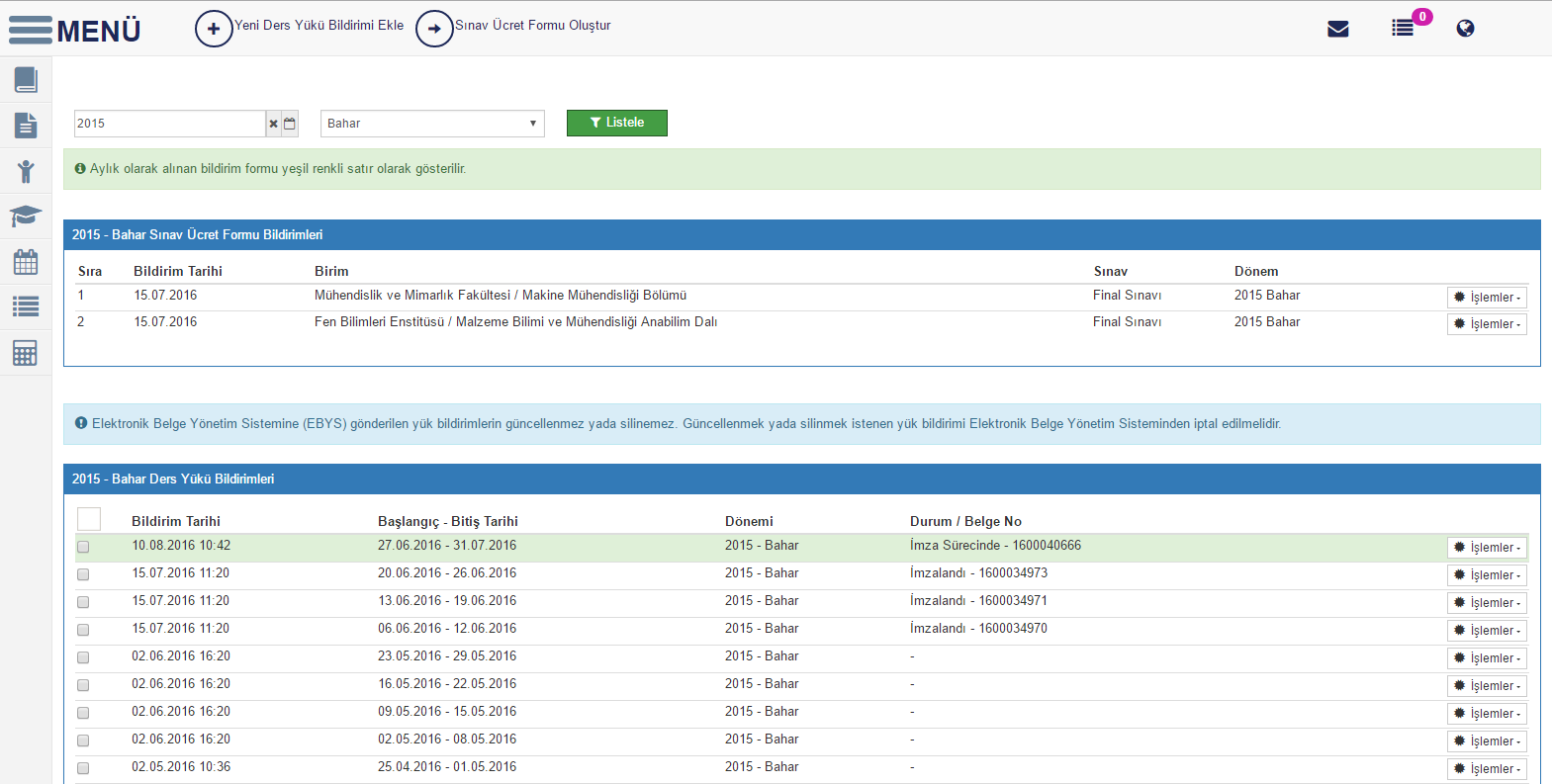Click the blue info icon in EBYS notice
Viewport: 1552px width, 784px height.
(81, 423)
